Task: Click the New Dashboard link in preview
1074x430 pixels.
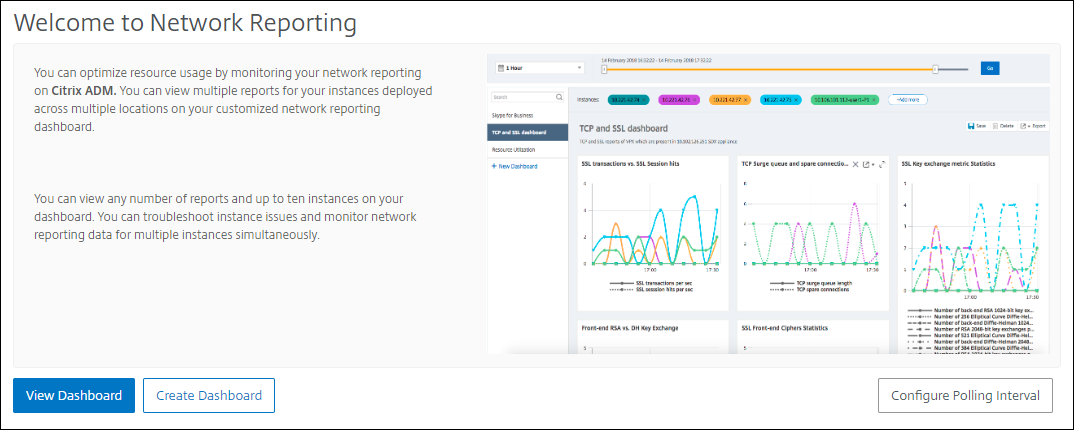Action: (x=514, y=166)
